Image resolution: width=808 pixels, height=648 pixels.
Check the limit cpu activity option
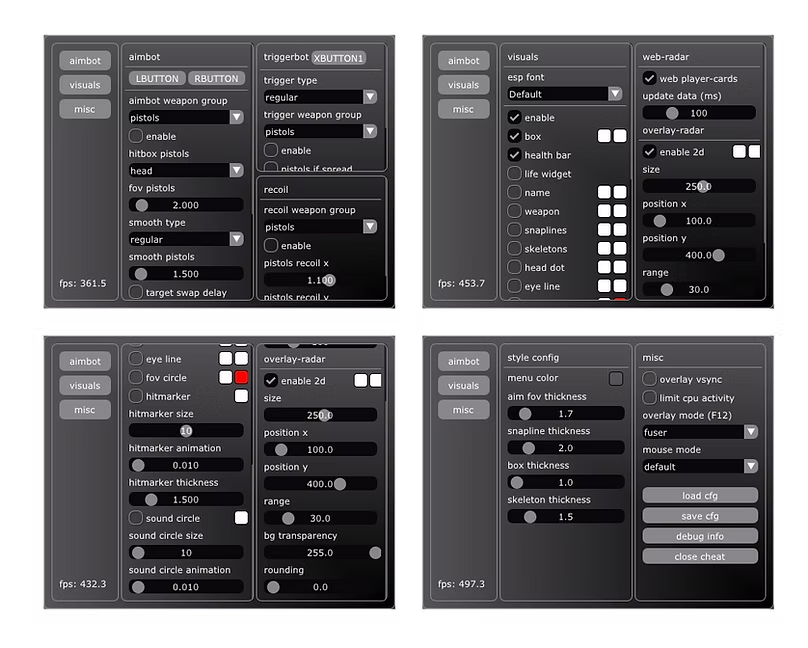coord(650,398)
